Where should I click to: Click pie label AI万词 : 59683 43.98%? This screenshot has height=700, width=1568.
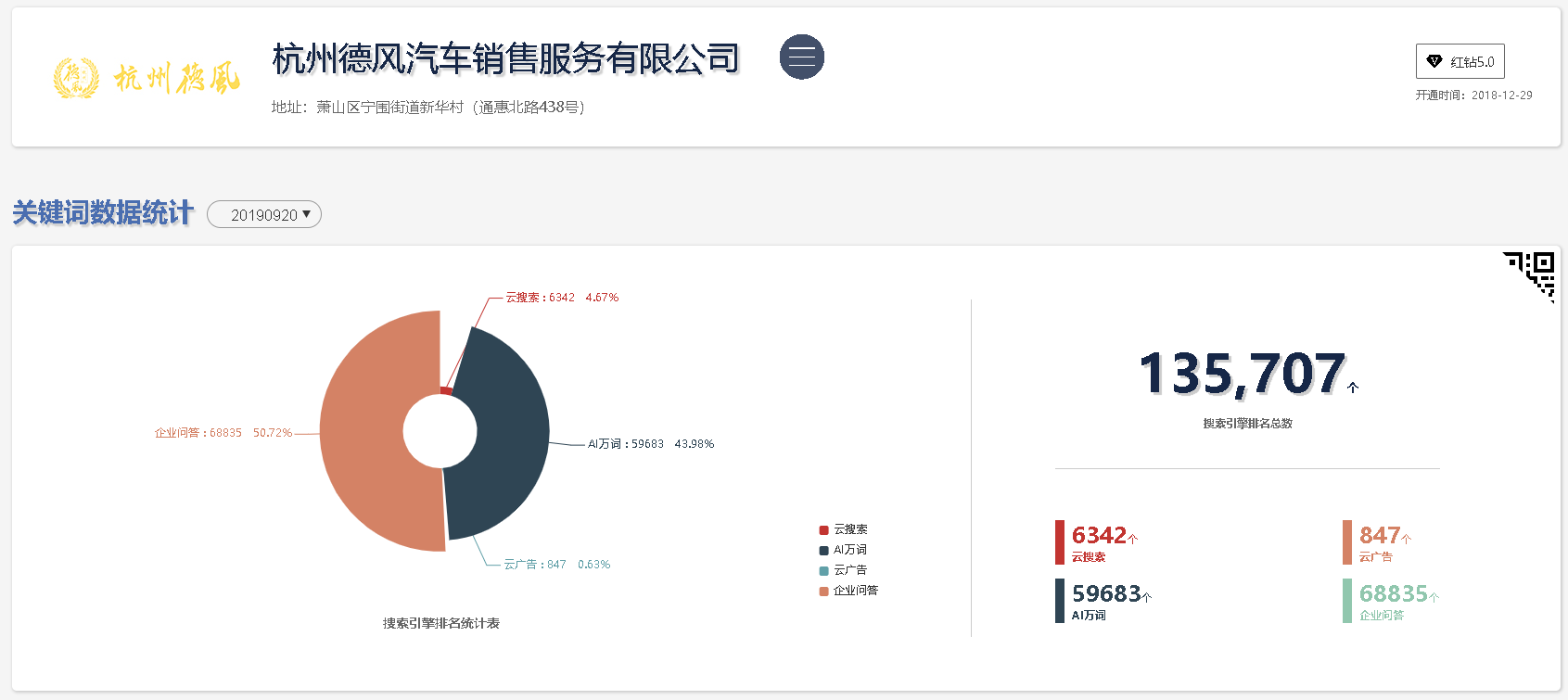point(651,444)
